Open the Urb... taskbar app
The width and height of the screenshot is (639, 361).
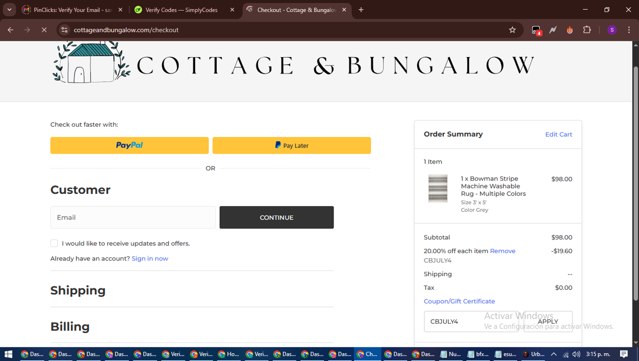(x=533, y=354)
